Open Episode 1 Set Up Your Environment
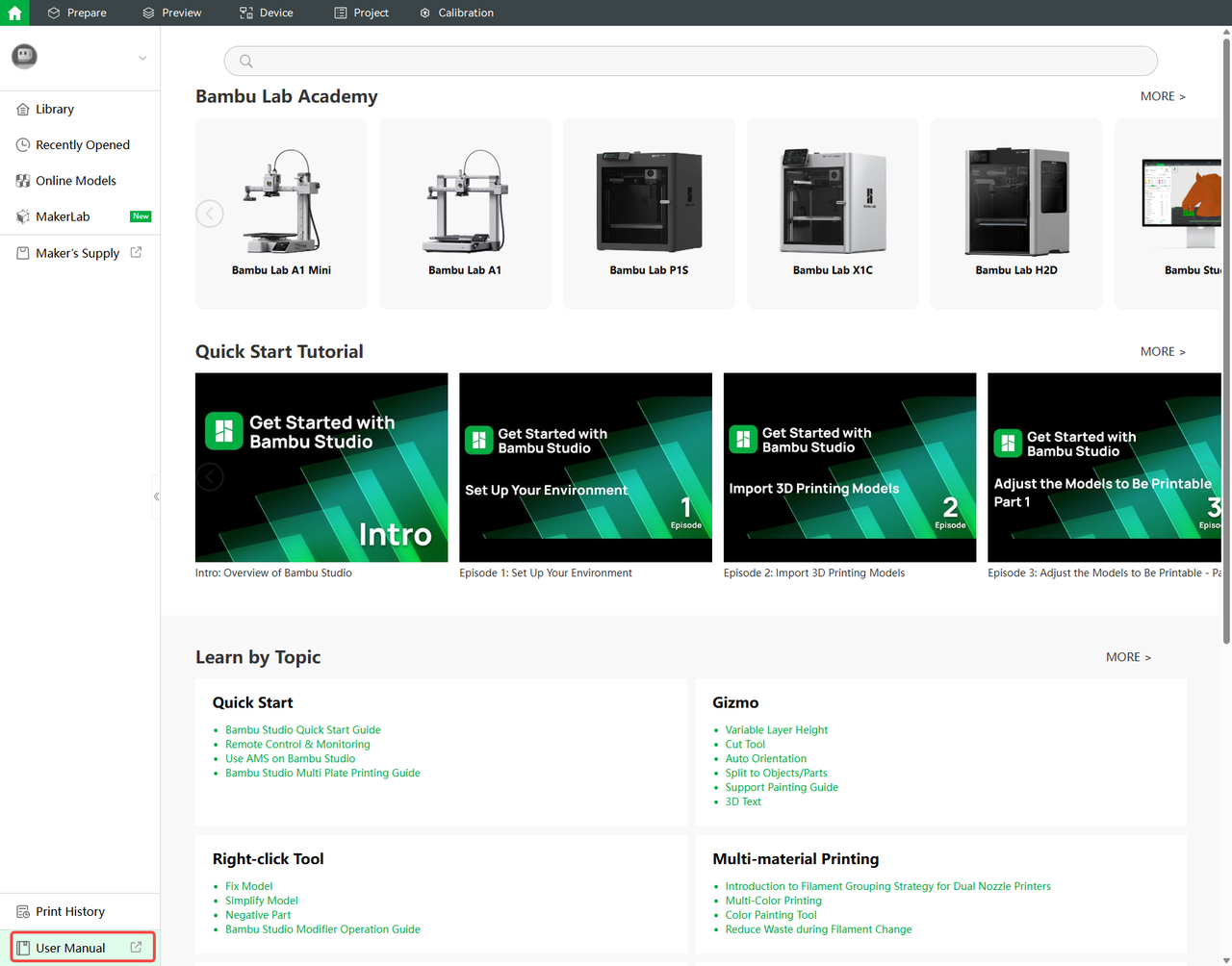This screenshot has height=966, width=1232. [x=585, y=468]
